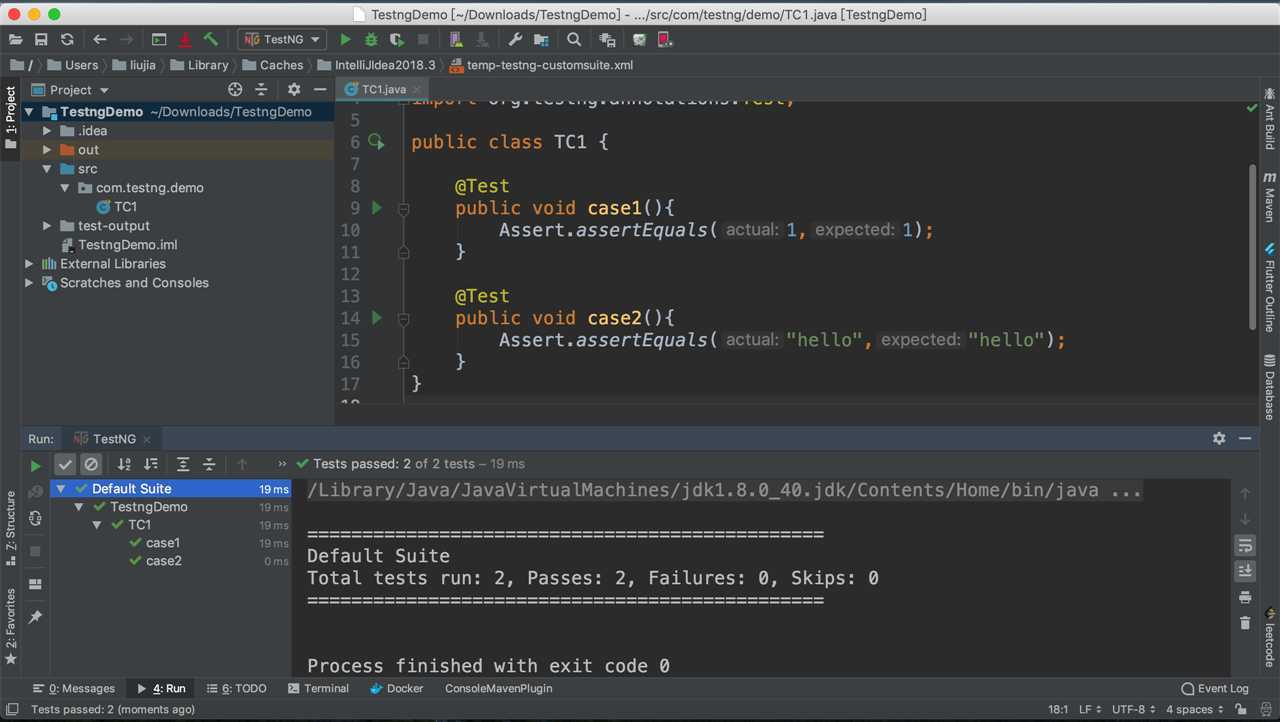Image resolution: width=1280 pixels, height=722 pixels.
Task: Open the Docker tool window
Action: coord(397,688)
